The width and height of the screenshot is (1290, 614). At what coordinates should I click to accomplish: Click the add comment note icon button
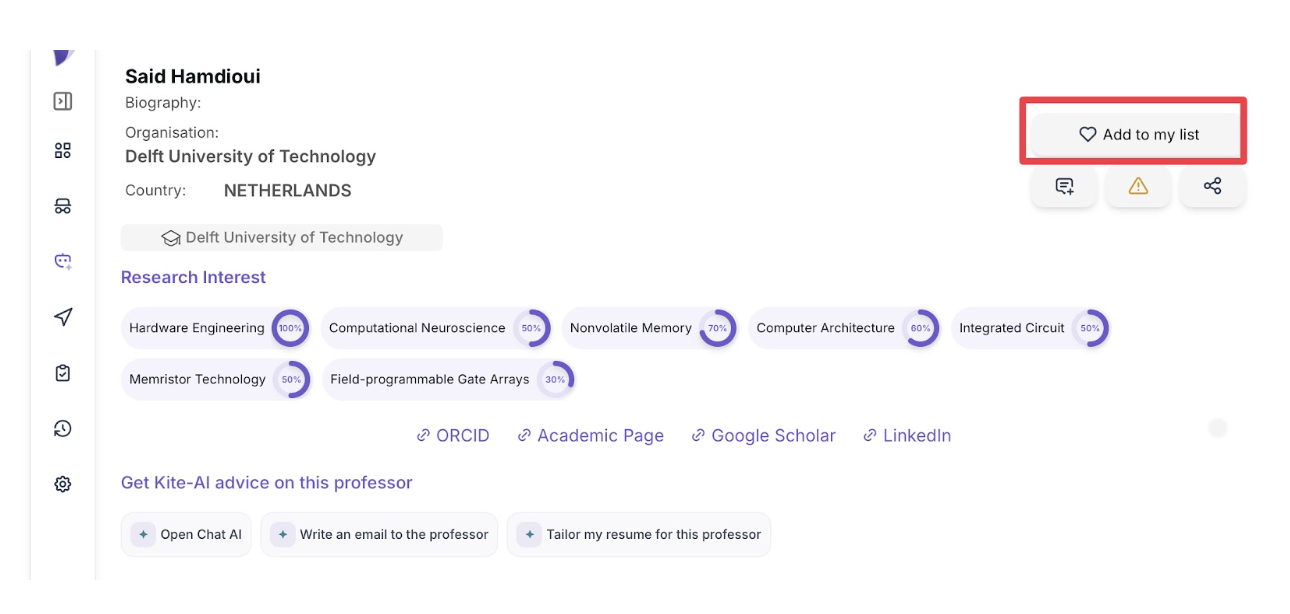tap(1064, 187)
